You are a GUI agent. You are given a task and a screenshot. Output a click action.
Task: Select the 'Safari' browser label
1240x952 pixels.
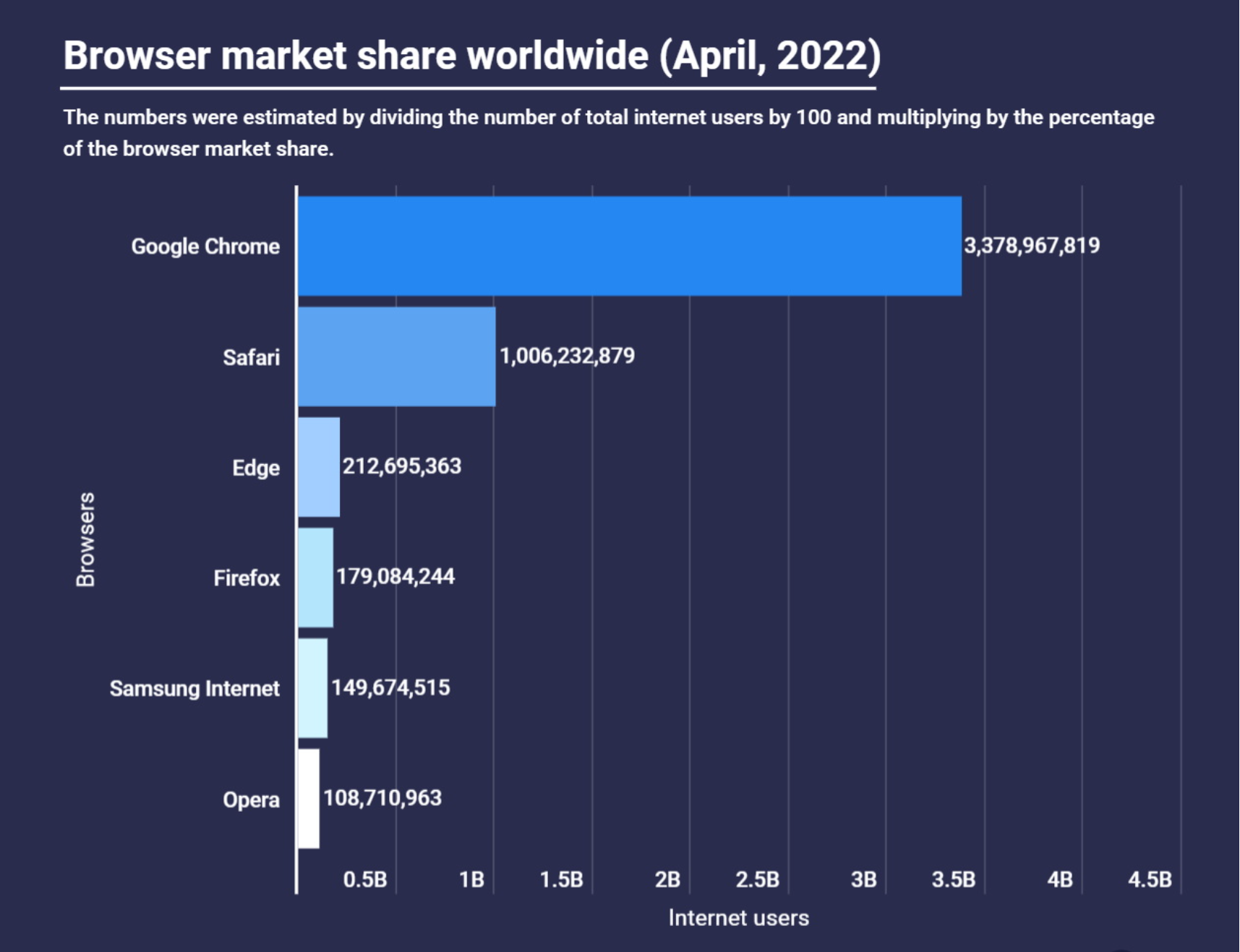click(x=251, y=357)
